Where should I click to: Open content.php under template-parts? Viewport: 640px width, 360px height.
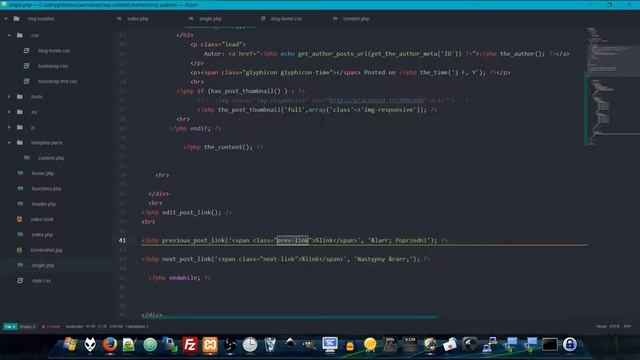(51, 158)
